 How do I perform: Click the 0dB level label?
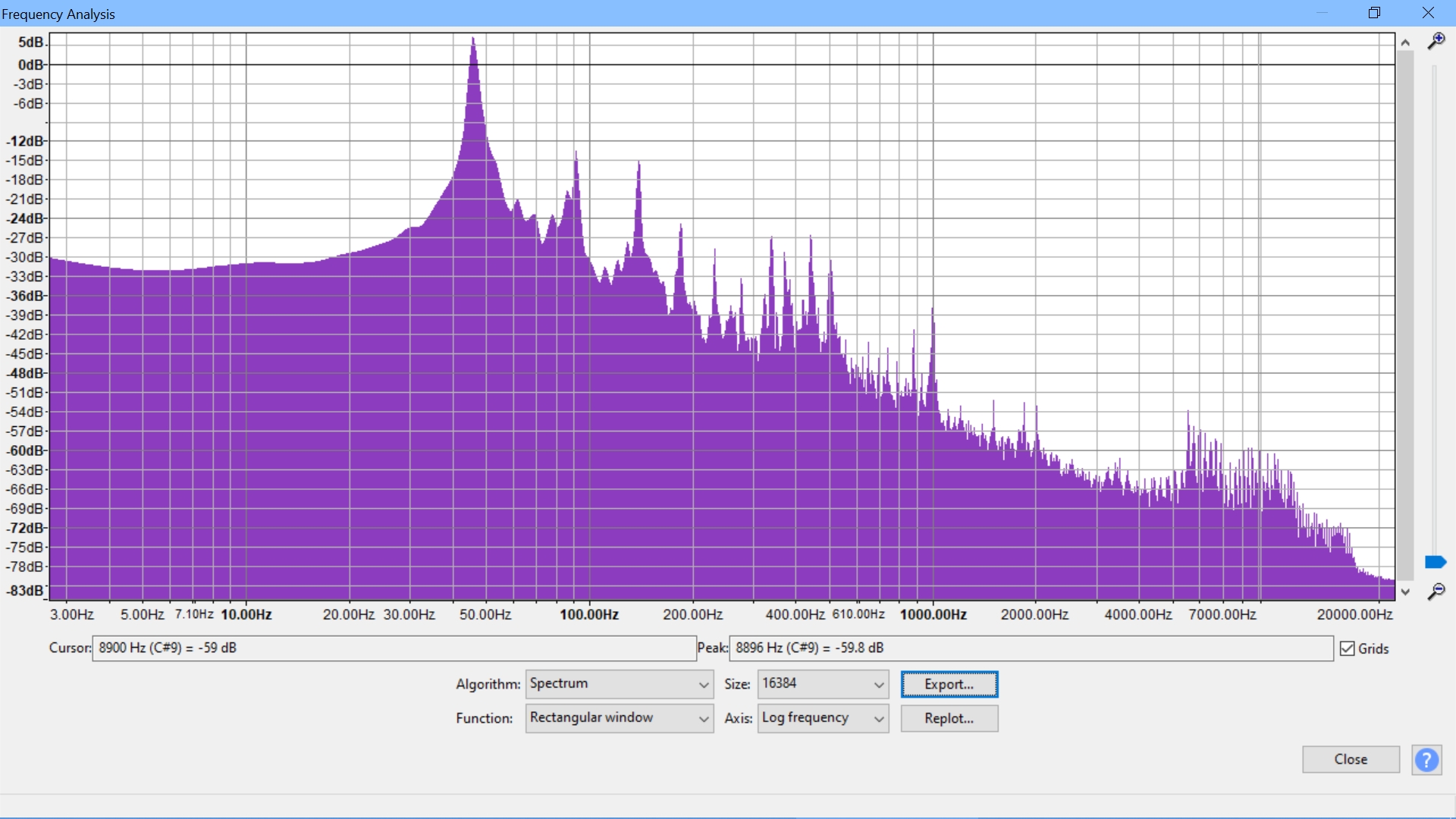tap(30, 64)
